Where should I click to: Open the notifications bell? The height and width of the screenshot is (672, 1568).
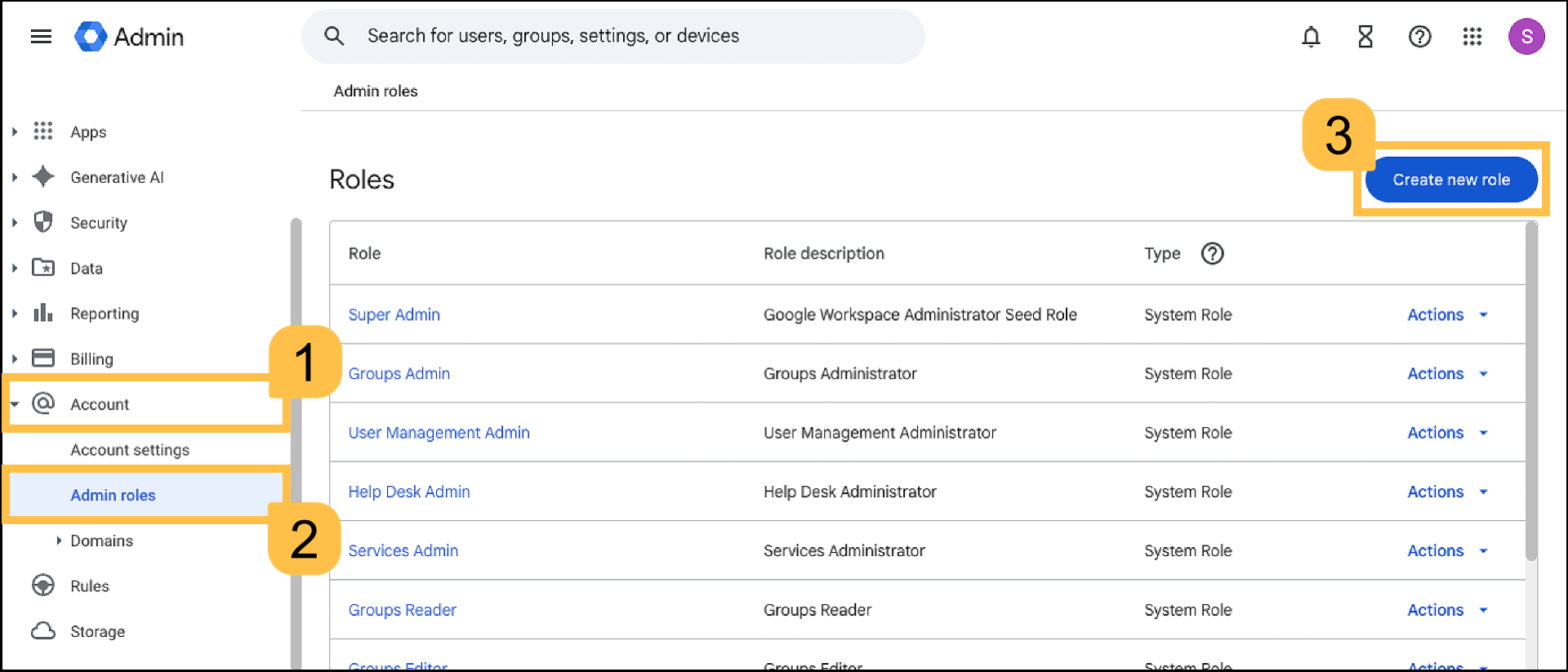[x=1311, y=37]
